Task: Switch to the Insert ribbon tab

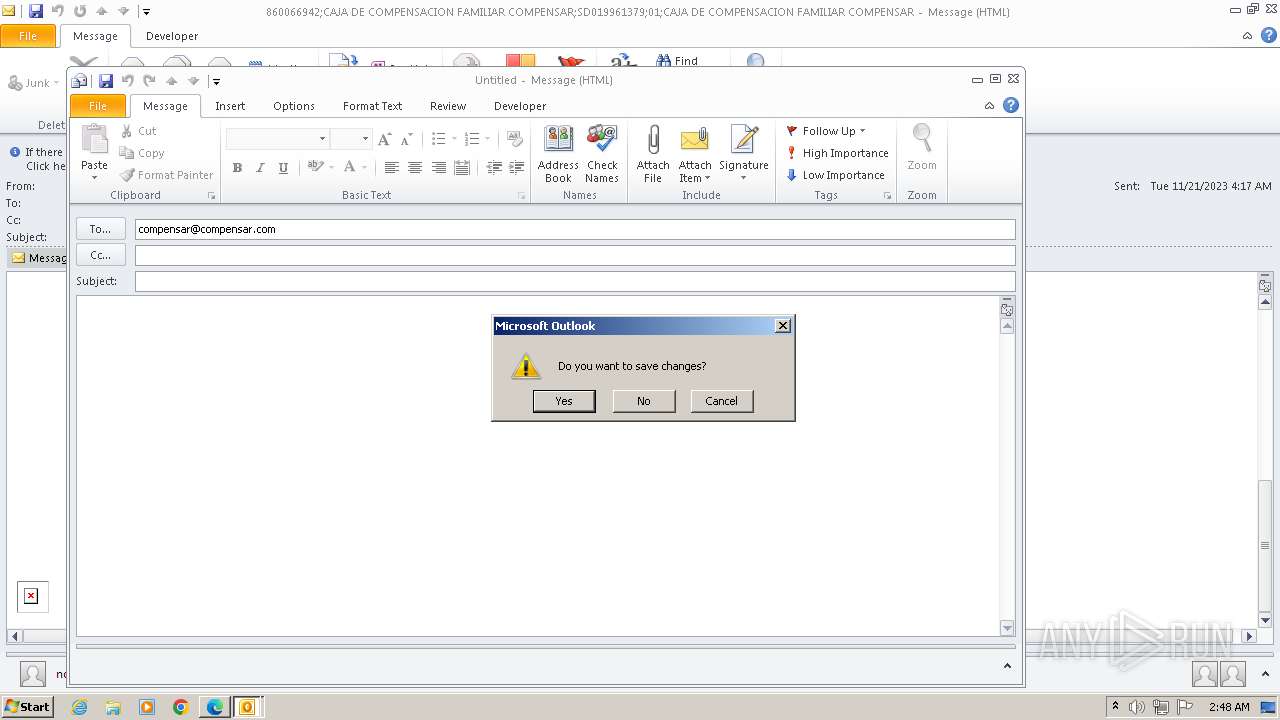Action: (x=230, y=106)
